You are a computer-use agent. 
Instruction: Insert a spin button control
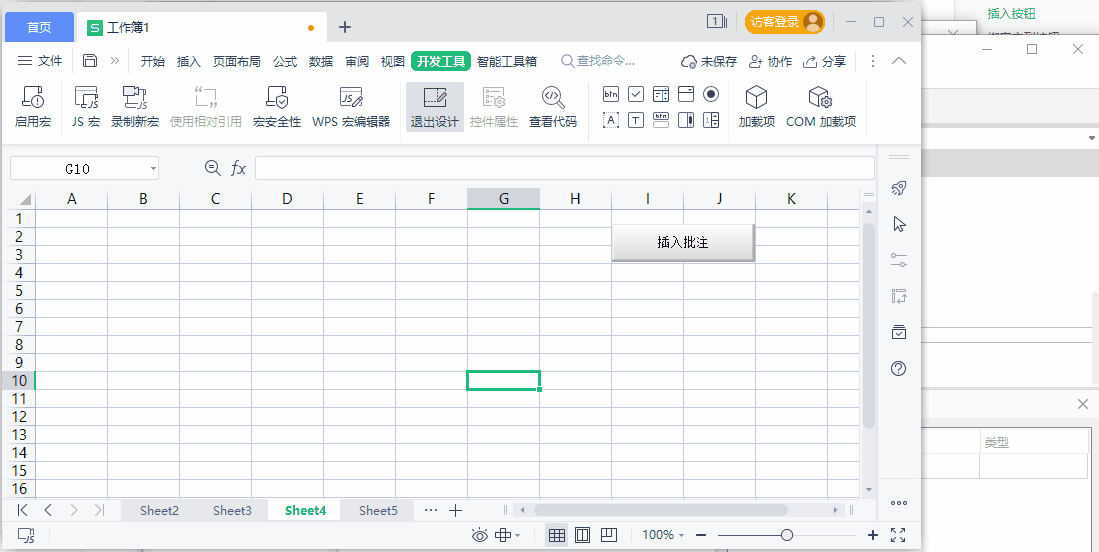(x=711, y=120)
